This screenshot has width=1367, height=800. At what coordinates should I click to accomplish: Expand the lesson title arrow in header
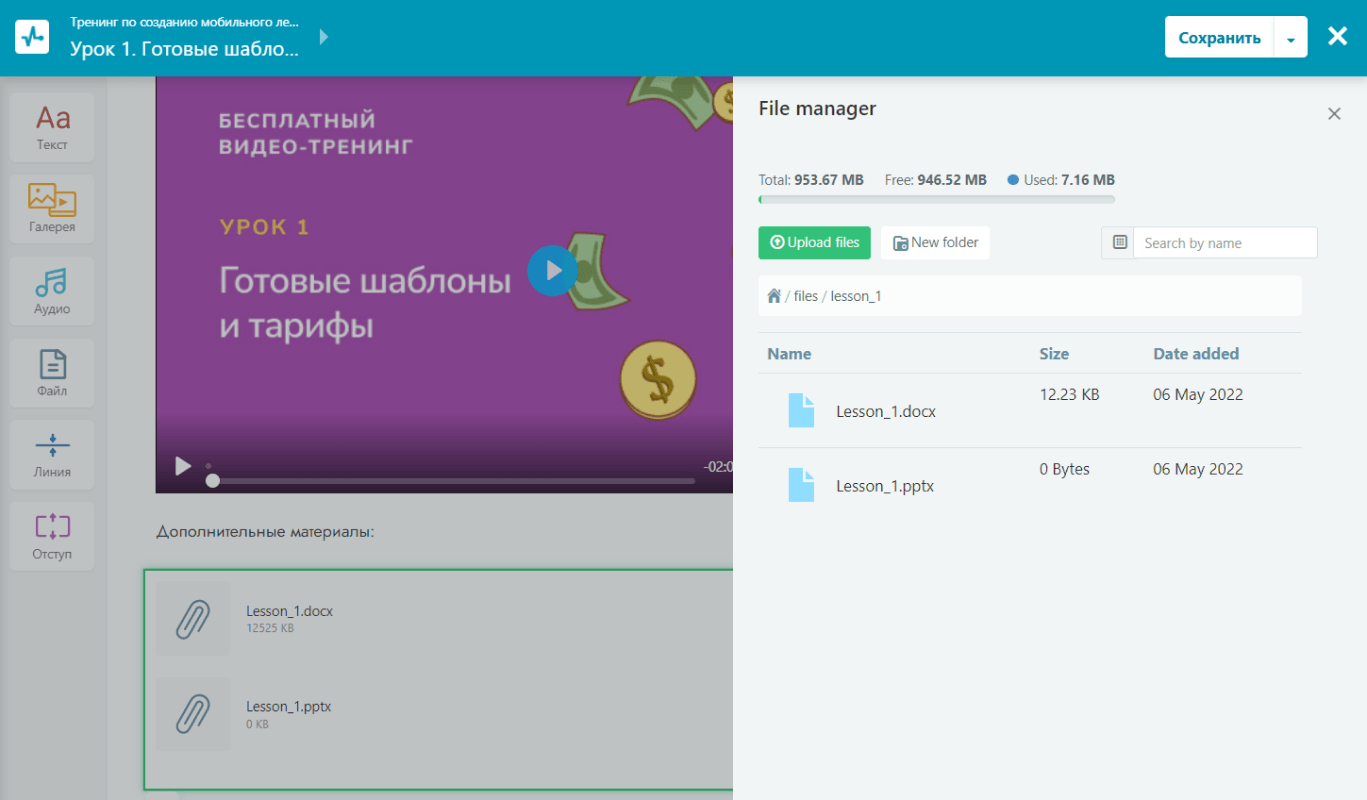(323, 37)
